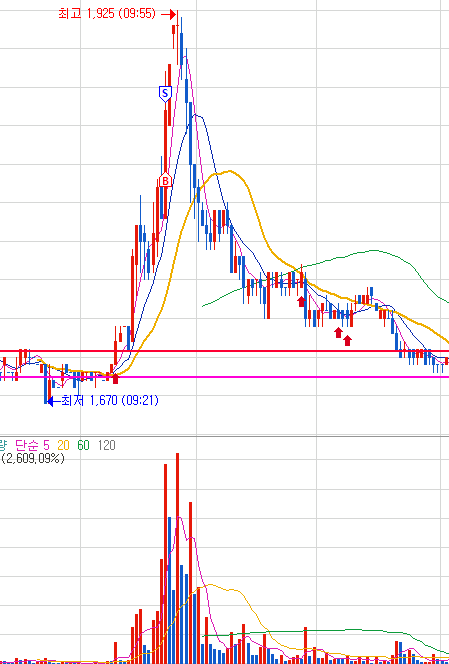The height and width of the screenshot is (664, 449).
Task: Click the 최저 1,670 (09:21) low price label
Action: click(110, 400)
